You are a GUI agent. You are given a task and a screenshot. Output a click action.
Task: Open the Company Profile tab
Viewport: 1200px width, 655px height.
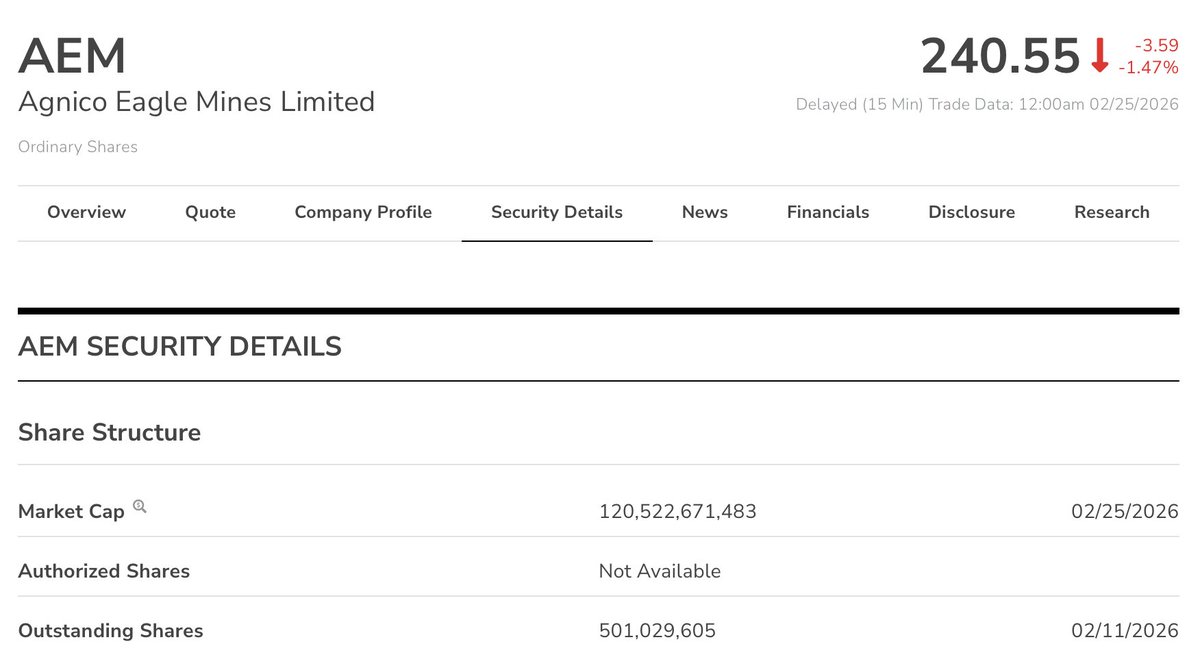(363, 212)
